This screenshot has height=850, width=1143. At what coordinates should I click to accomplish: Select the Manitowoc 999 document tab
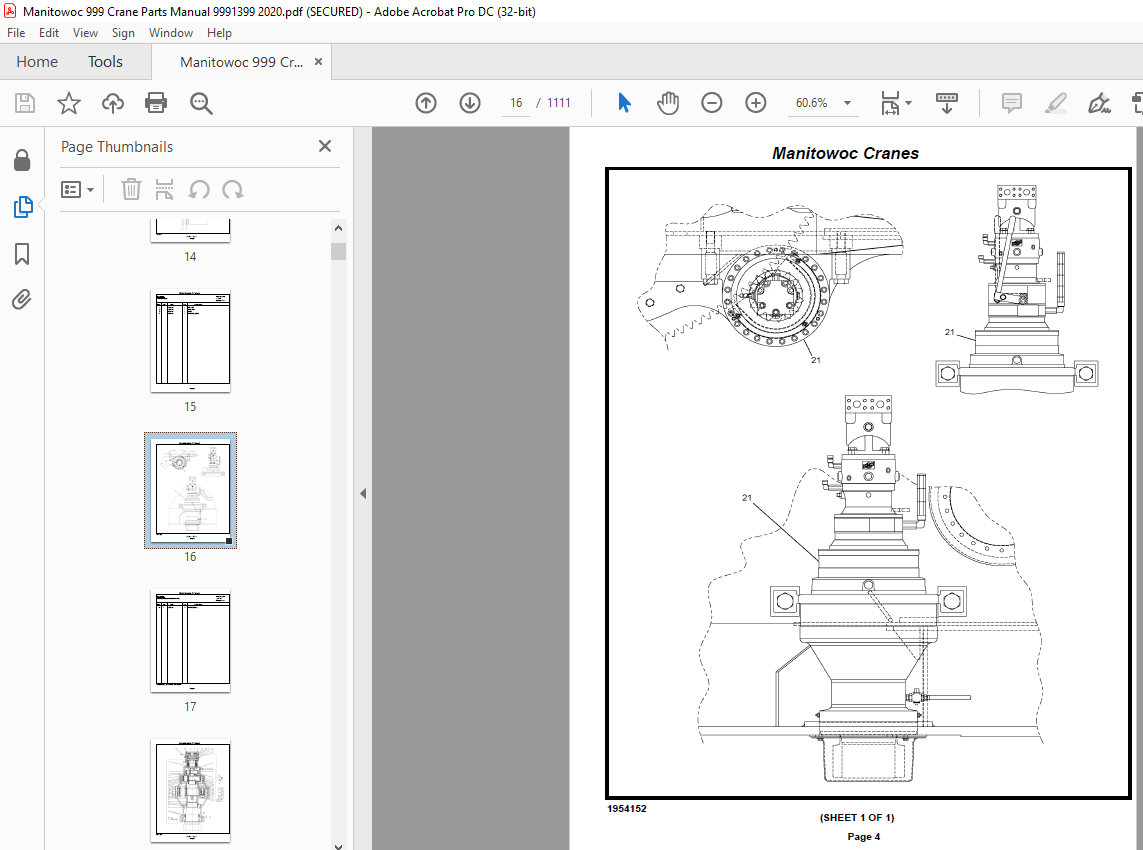[x=241, y=62]
